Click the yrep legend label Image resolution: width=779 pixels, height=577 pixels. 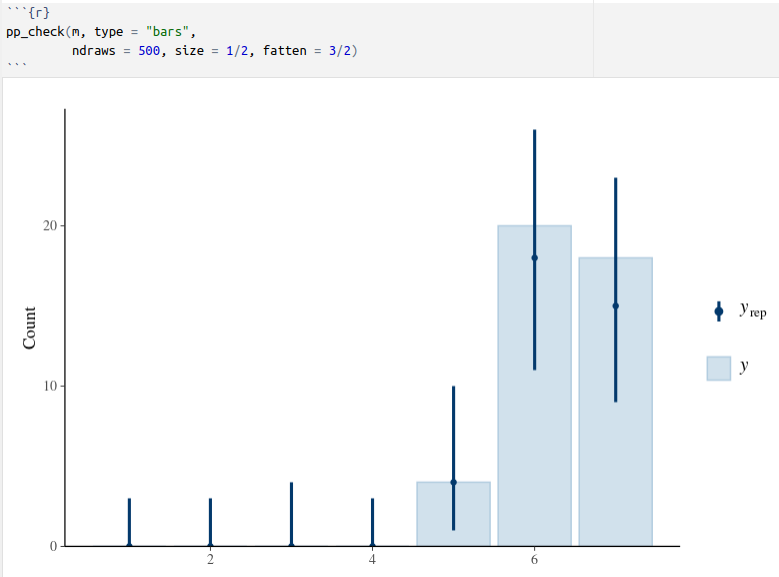click(x=753, y=310)
